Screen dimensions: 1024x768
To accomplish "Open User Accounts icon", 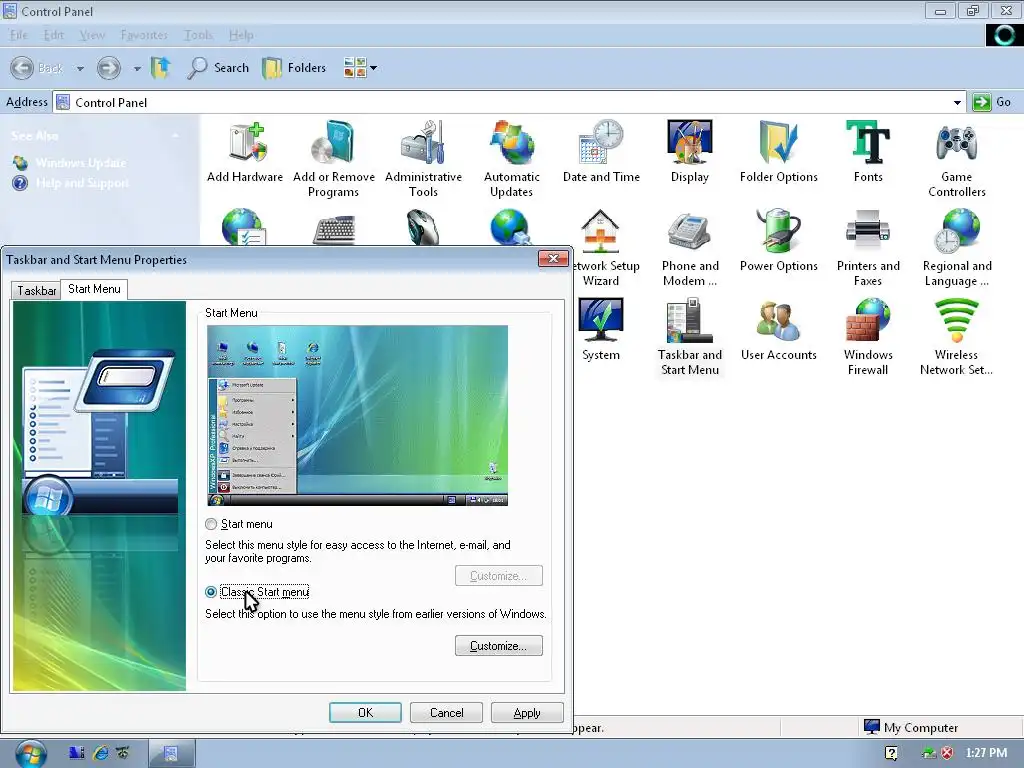I will pos(778,329).
